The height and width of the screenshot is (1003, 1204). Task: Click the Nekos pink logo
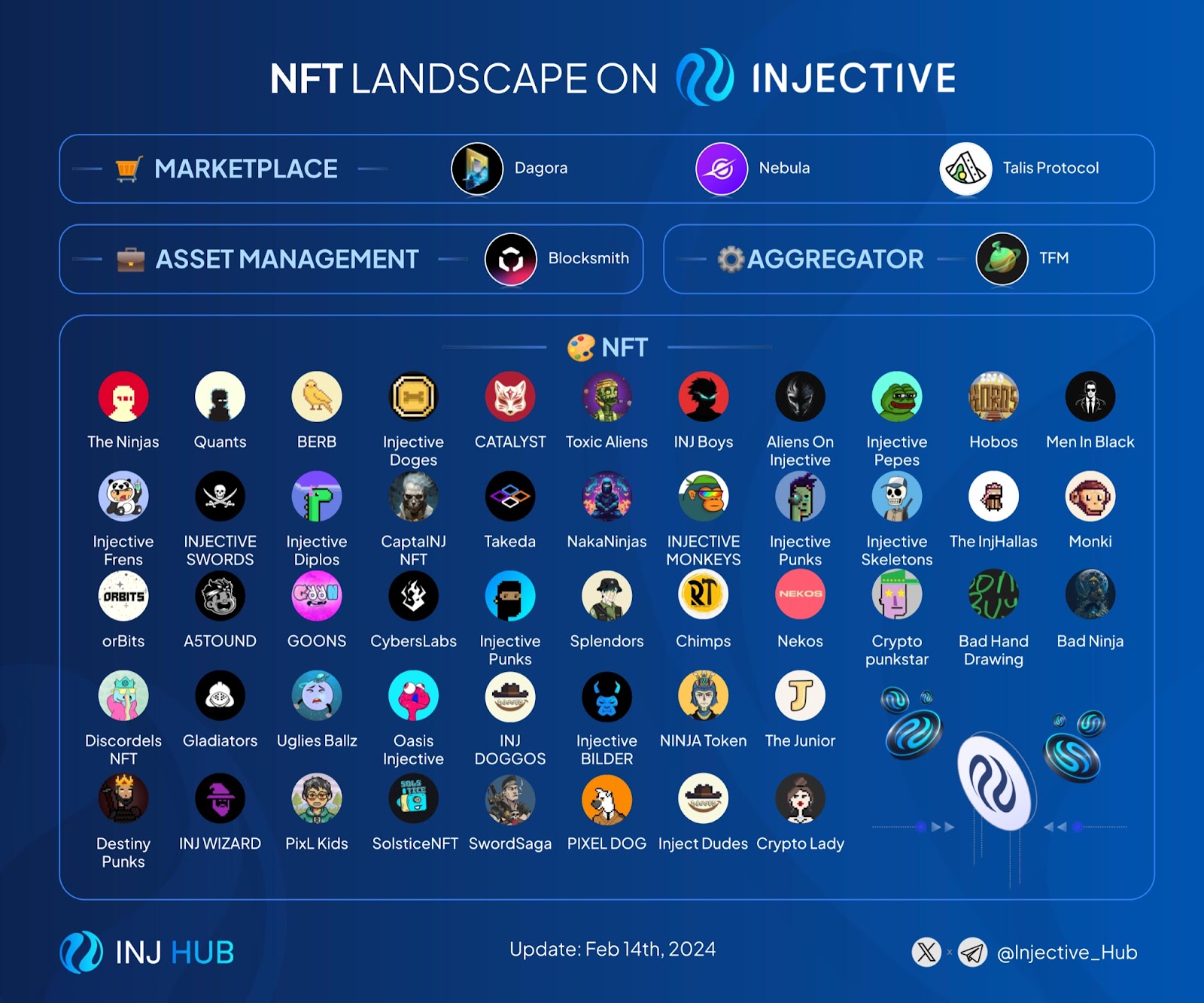(x=801, y=596)
